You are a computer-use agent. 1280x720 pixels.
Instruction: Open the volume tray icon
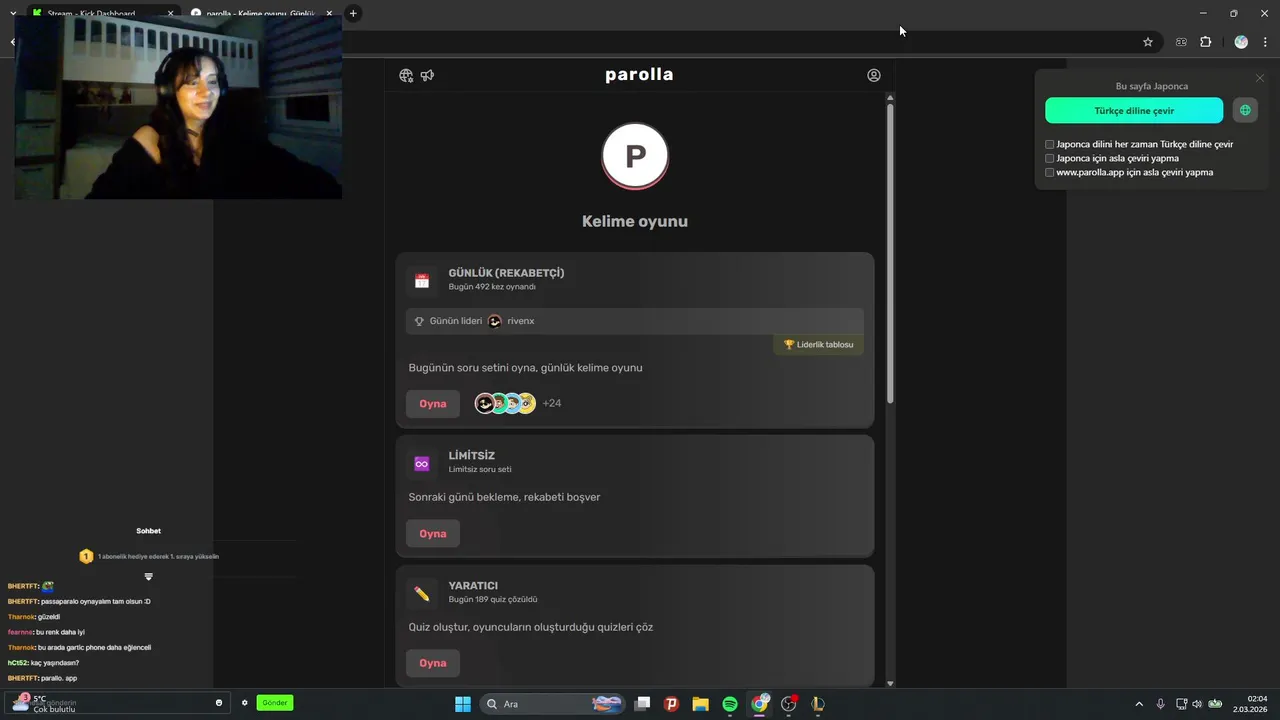click(1197, 704)
